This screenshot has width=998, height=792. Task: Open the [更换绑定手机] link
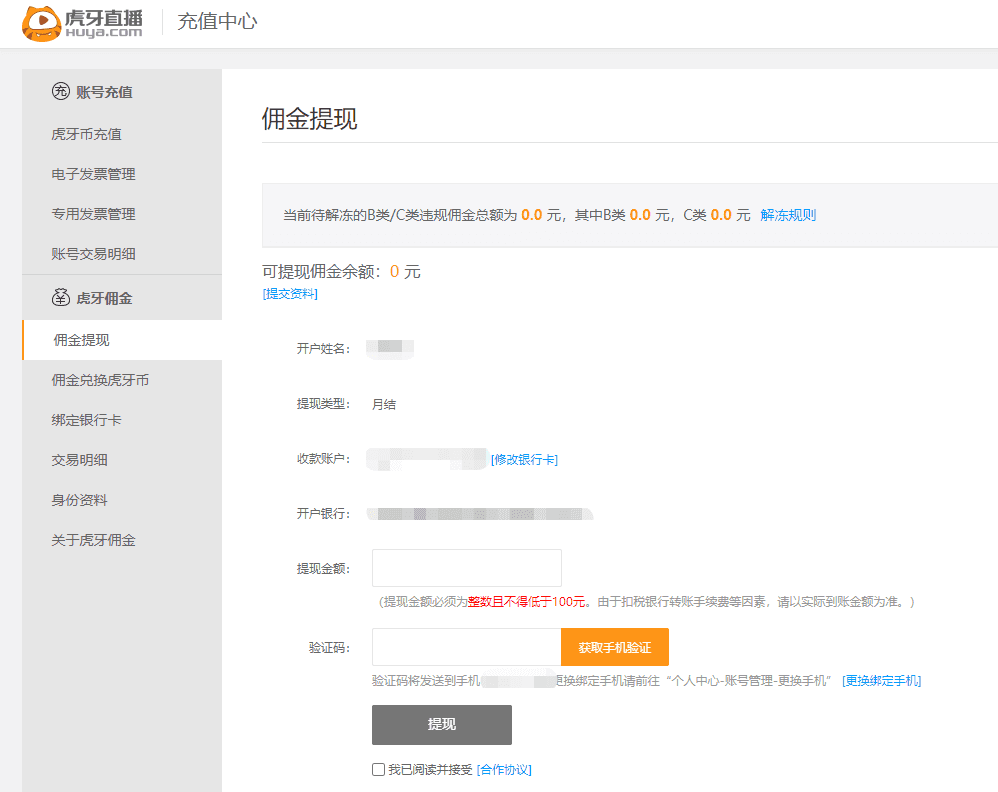[x=881, y=681]
